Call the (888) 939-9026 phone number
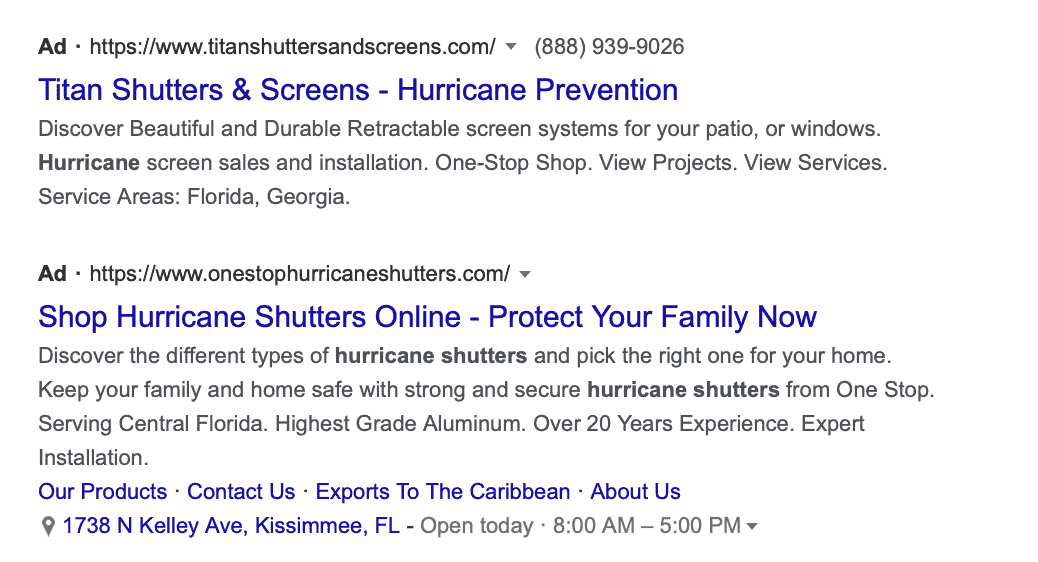This screenshot has width=1038, height=562. (610, 47)
